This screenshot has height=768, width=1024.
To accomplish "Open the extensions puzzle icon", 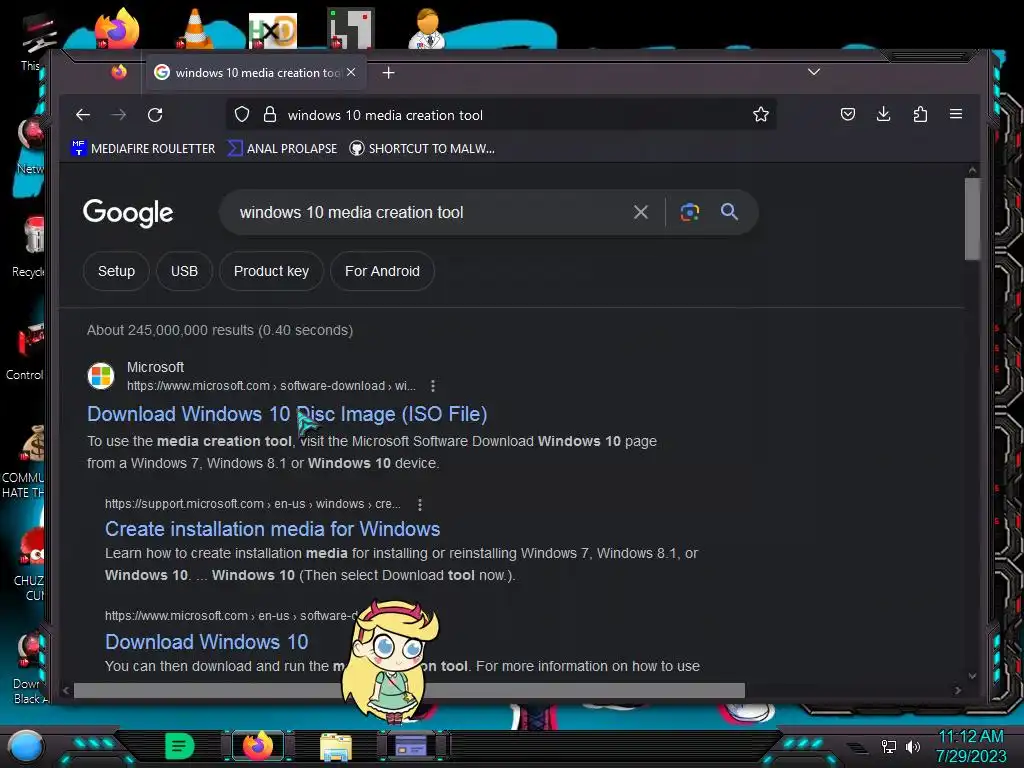I will click(x=920, y=115).
